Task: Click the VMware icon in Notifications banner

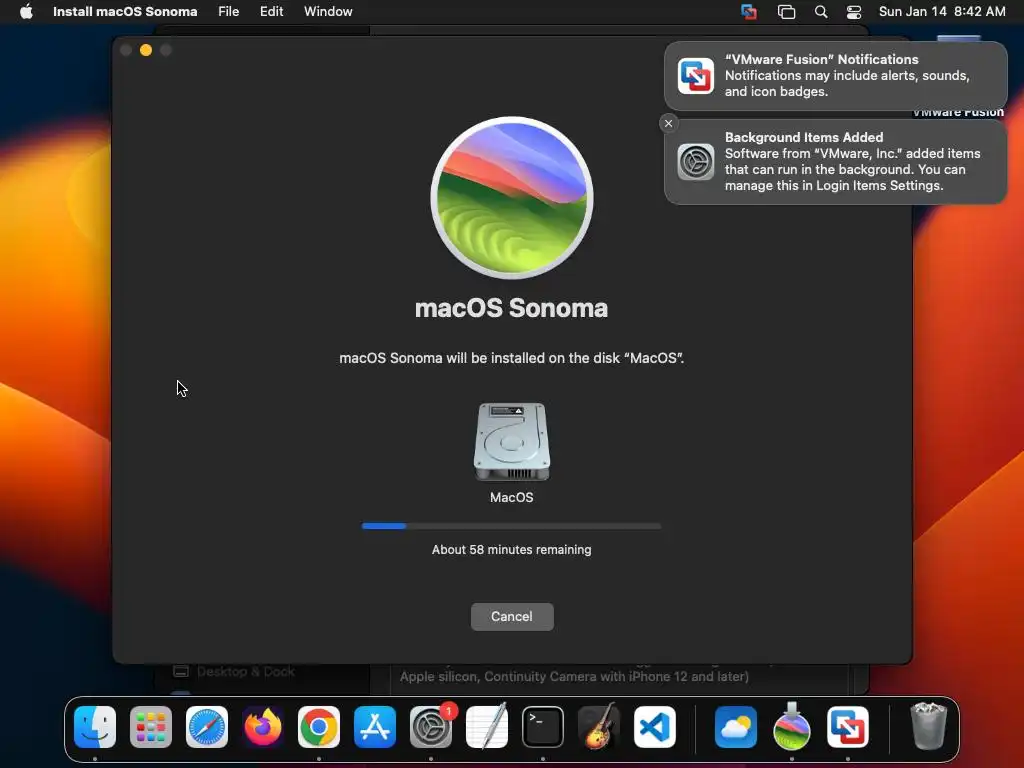Action: [x=696, y=76]
